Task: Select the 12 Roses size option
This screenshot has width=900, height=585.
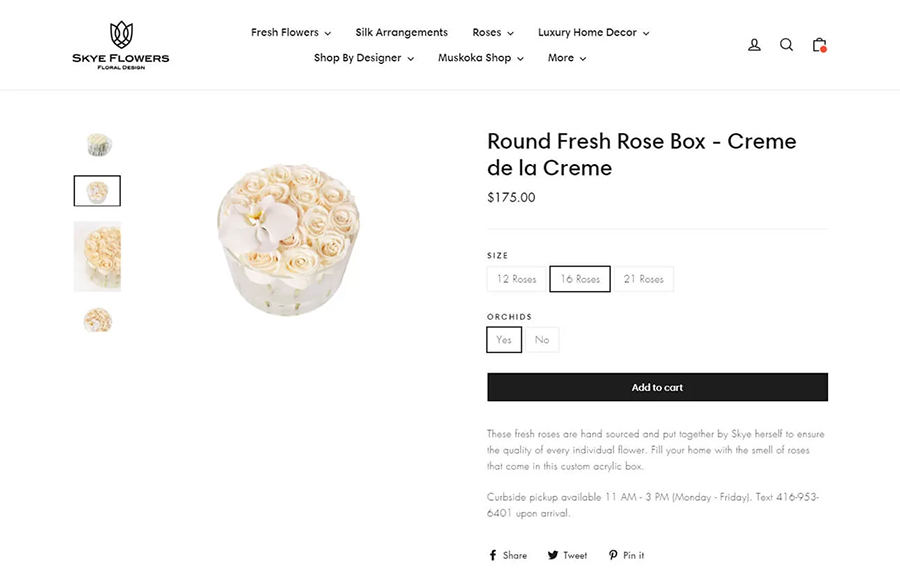Action: coord(516,279)
